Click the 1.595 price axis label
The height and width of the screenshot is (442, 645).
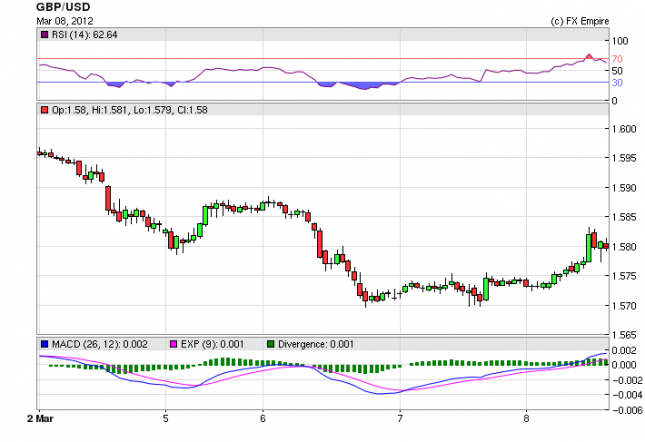tap(624, 158)
